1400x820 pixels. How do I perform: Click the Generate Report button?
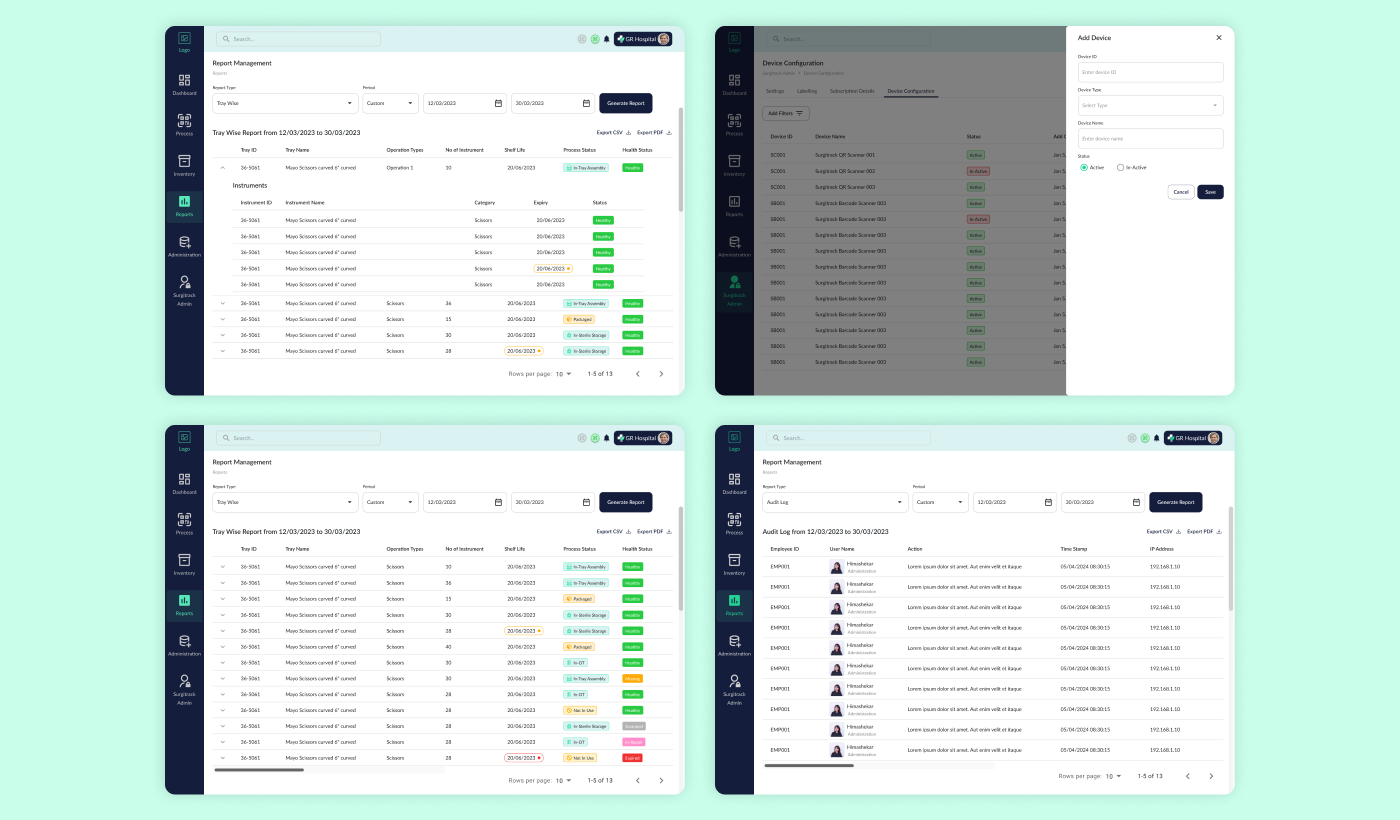(625, 103)
